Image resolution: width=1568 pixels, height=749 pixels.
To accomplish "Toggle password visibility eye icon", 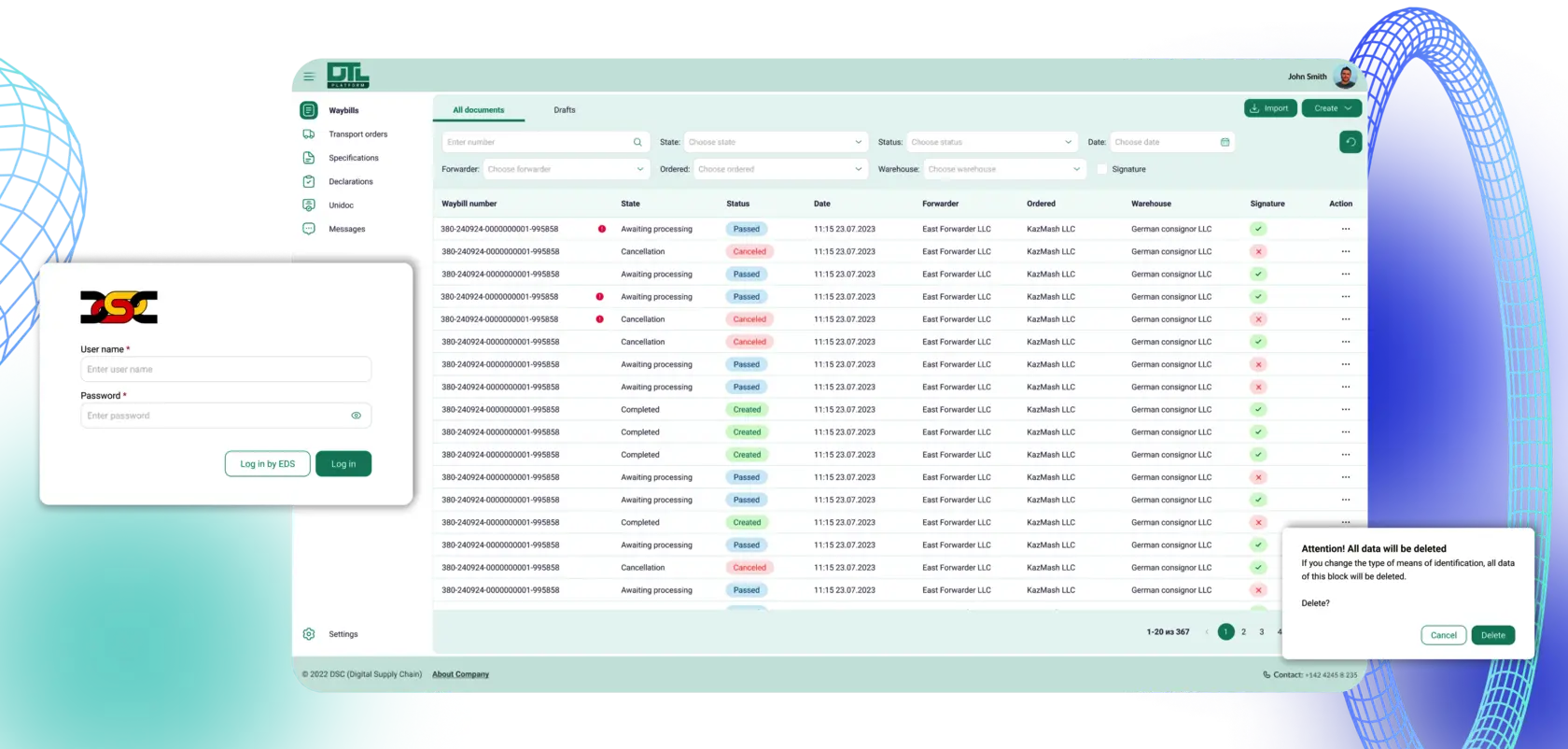I will pos(356,416).
